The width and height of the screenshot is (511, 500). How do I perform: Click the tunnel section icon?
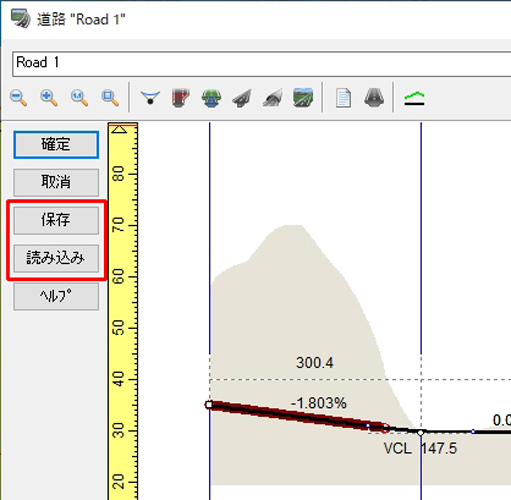point(272,98)
